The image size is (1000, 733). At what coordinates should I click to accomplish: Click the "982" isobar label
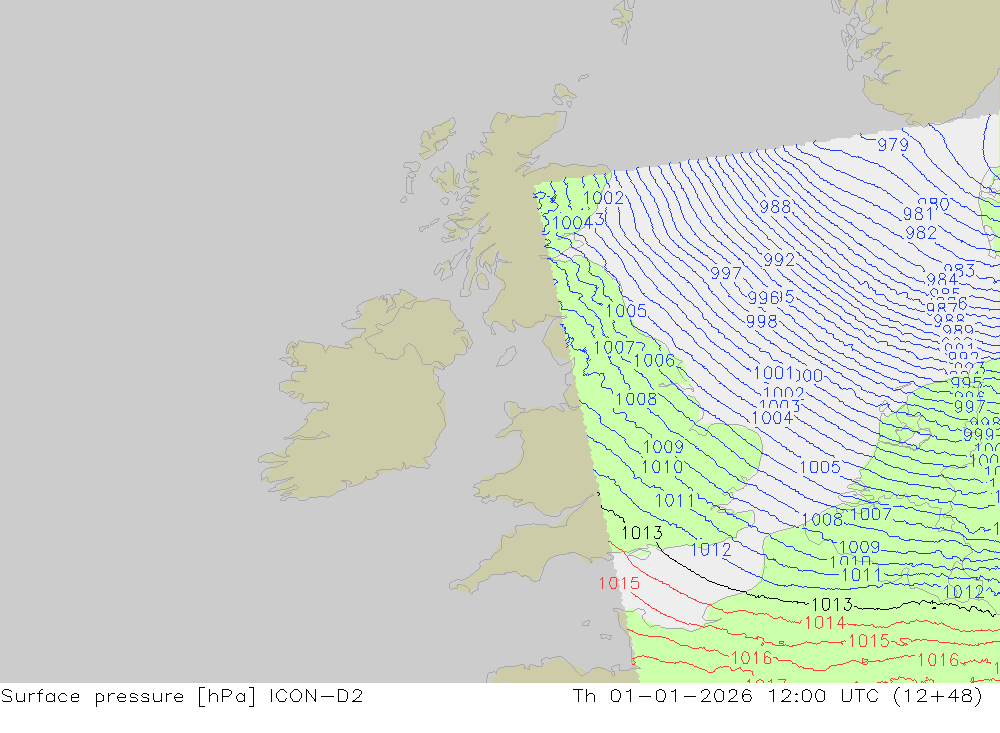[921, 233]
